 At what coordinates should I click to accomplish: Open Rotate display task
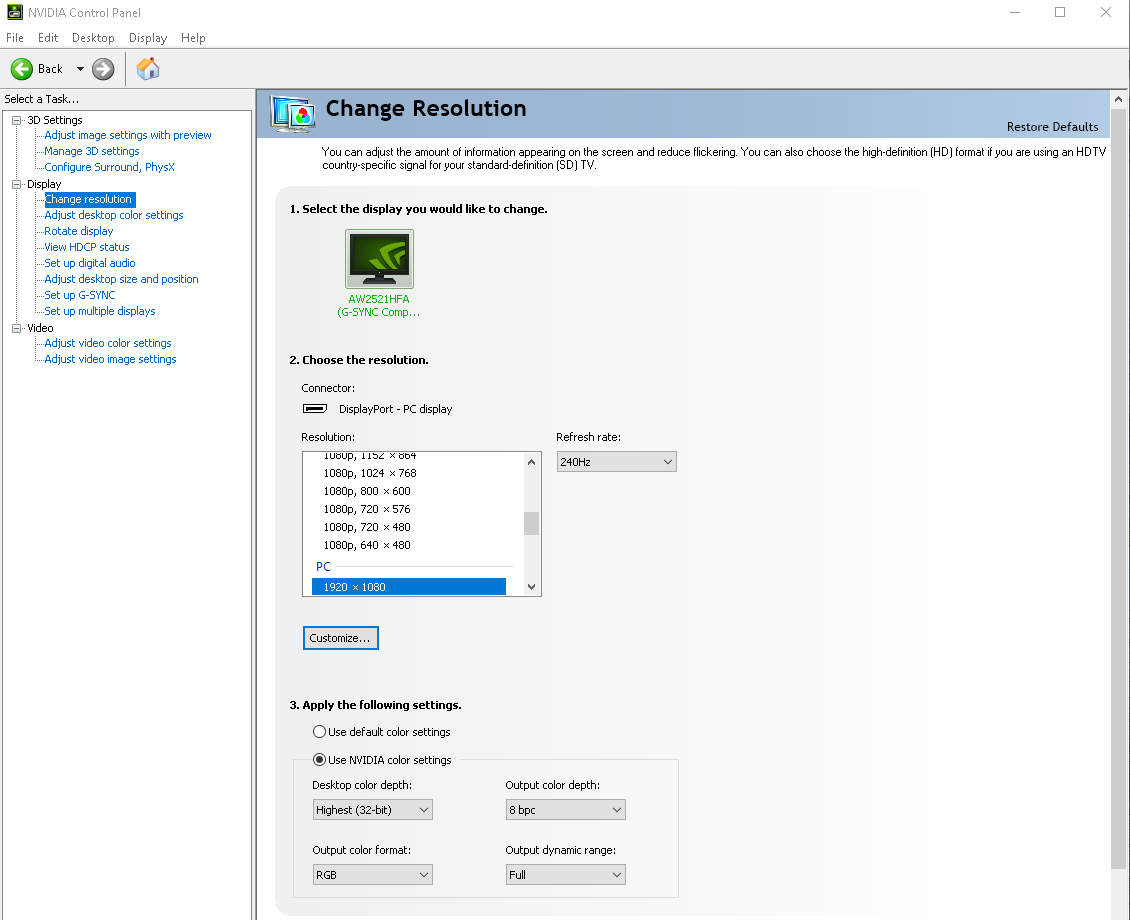pos(79,231)
